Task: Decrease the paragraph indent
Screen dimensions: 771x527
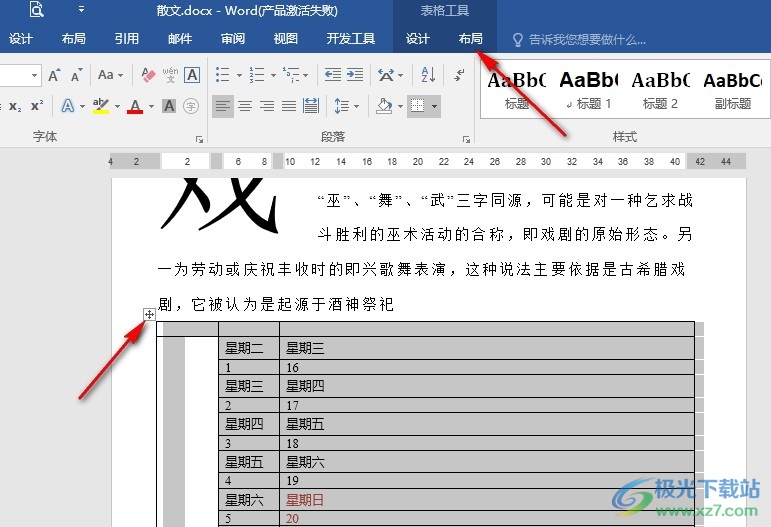Action: [333, 75]
